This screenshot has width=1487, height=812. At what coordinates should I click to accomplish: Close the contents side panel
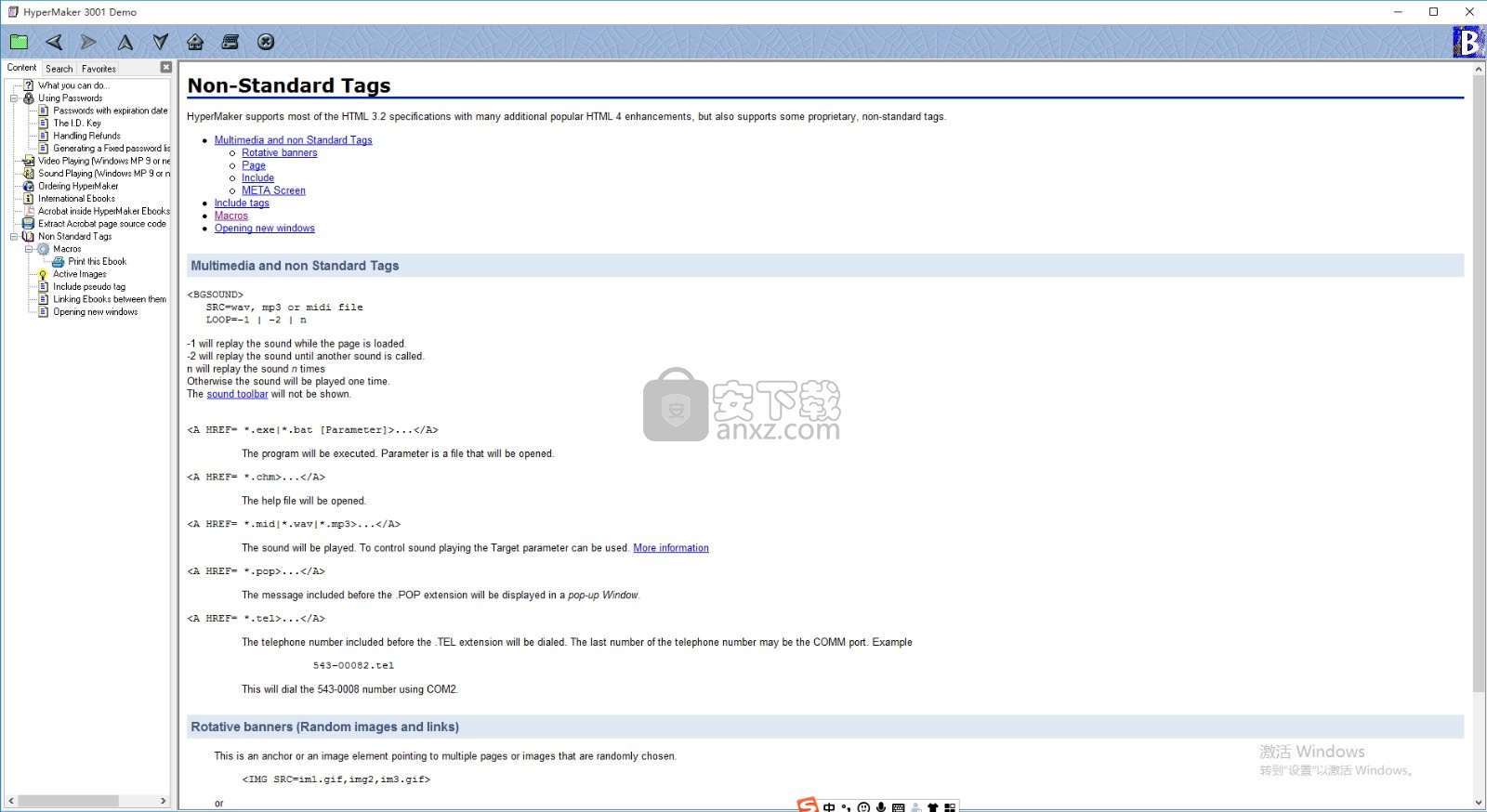166,67
